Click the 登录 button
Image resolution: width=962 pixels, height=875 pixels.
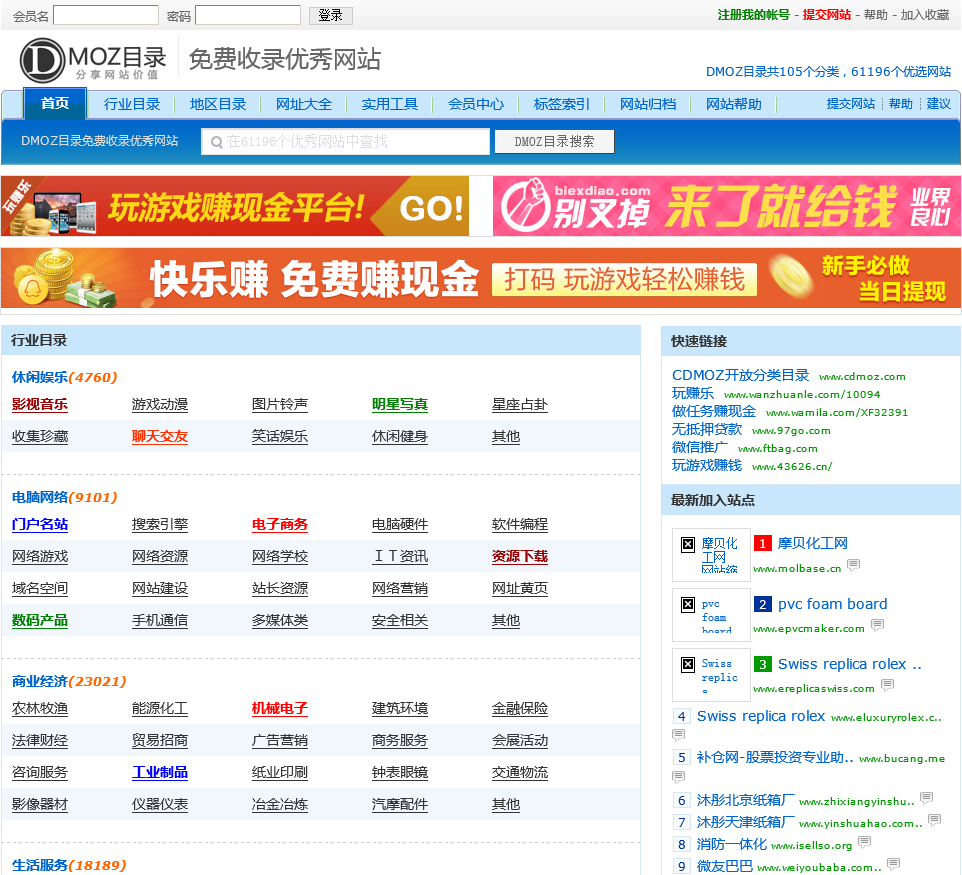331,15
